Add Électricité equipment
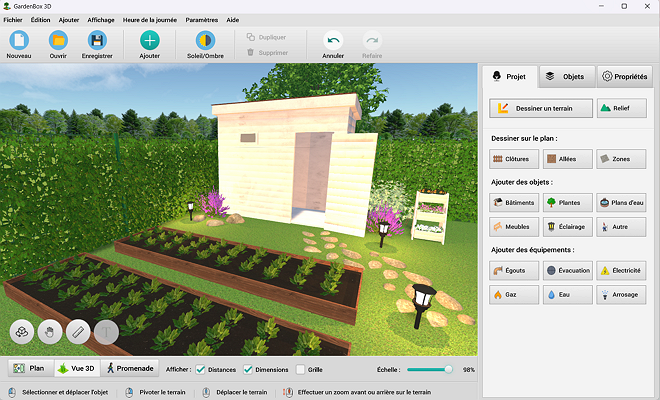This screenshot has height=400, width=660. [621, 270]
